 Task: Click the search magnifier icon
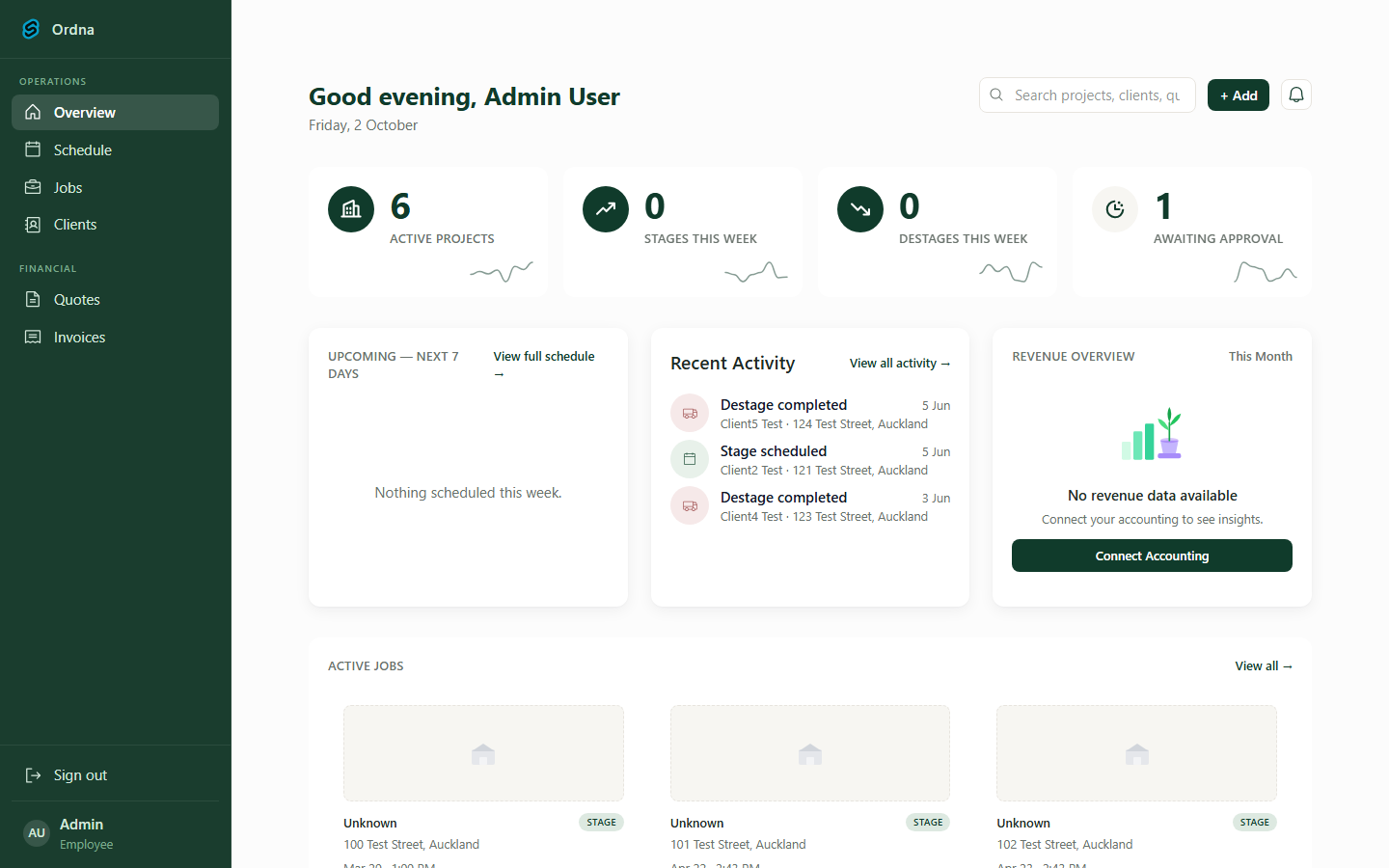click(996, 95)
